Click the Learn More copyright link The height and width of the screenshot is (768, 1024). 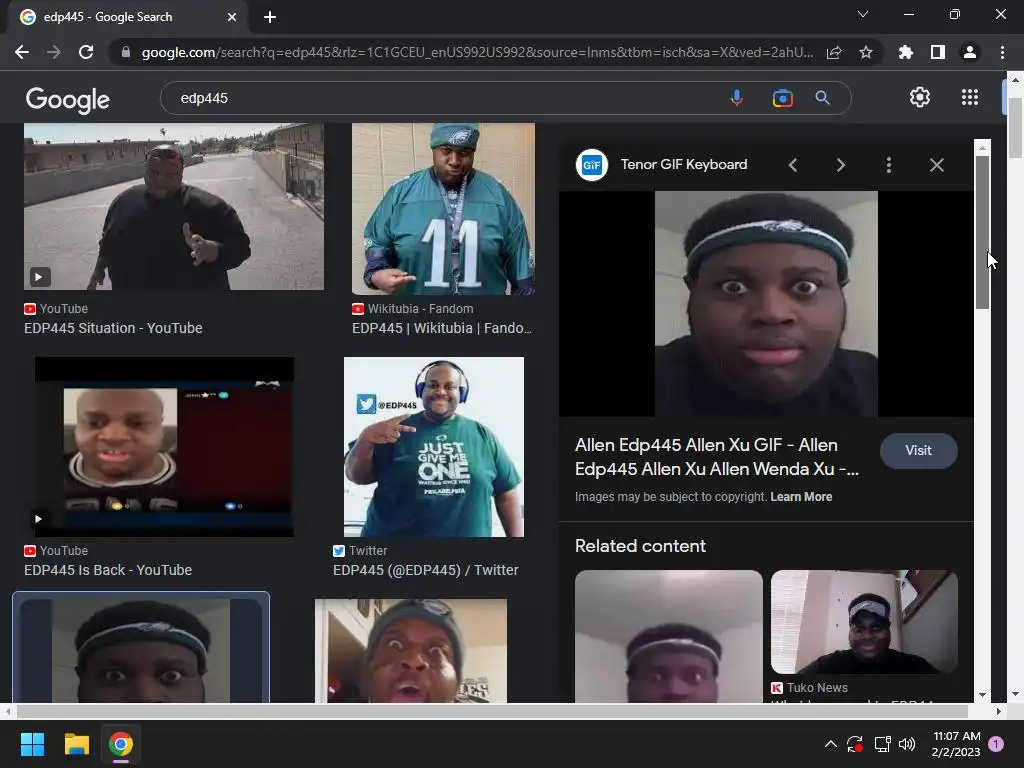point(801,497)
